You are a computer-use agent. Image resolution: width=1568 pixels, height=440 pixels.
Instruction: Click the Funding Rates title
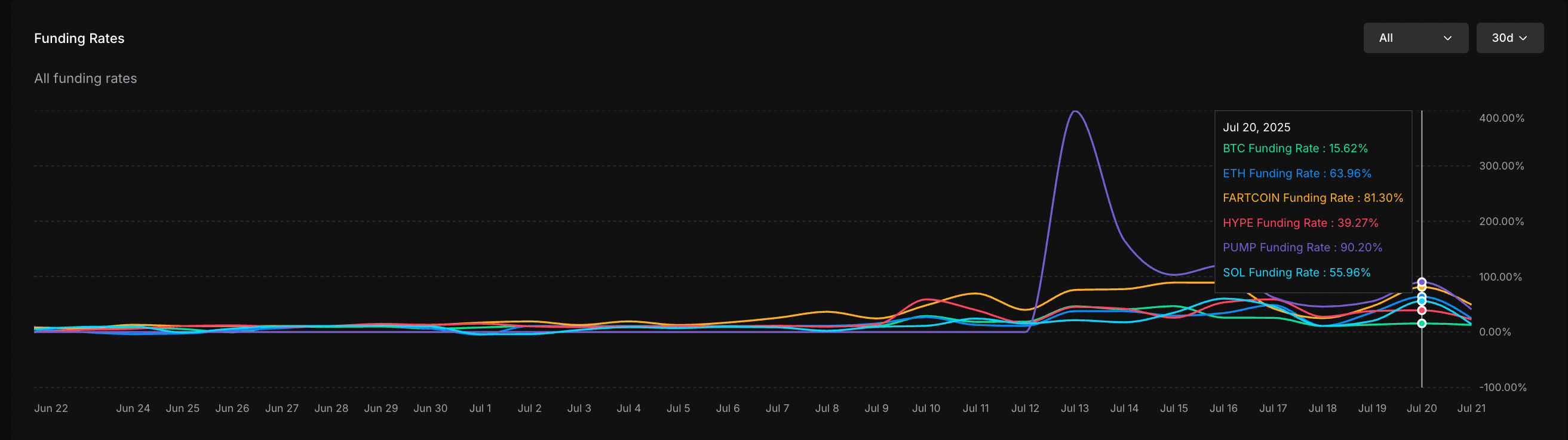coord(79,38)
